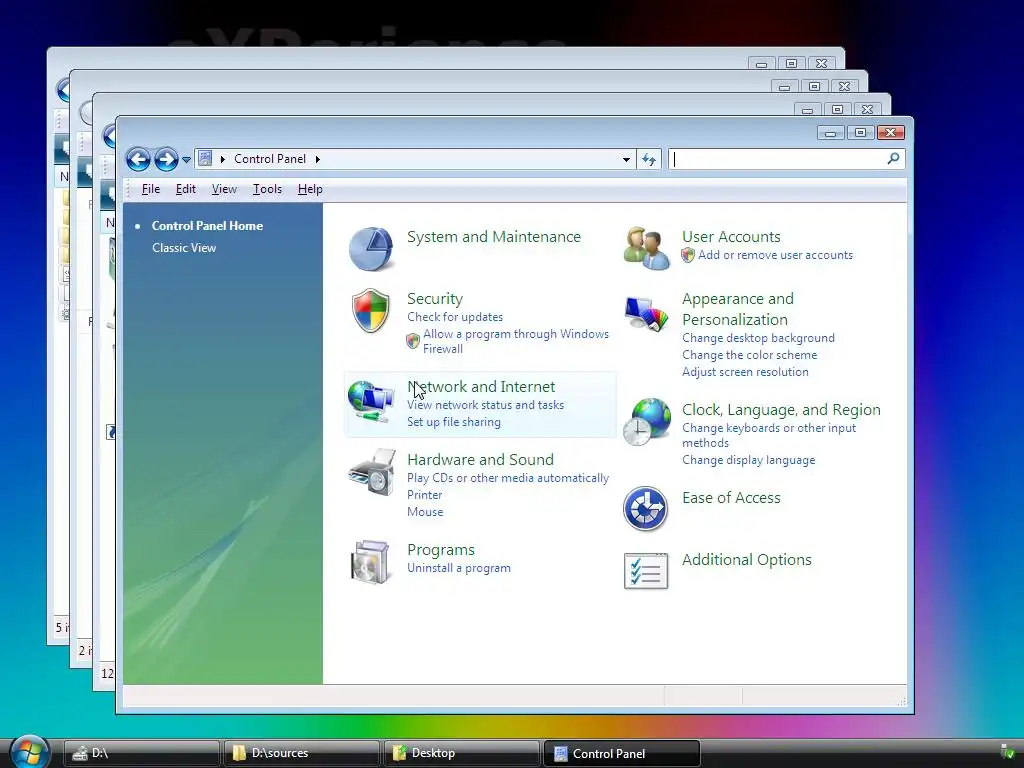Expand arrow before Control Panel in breadcrumb

(x=223, y=159)
